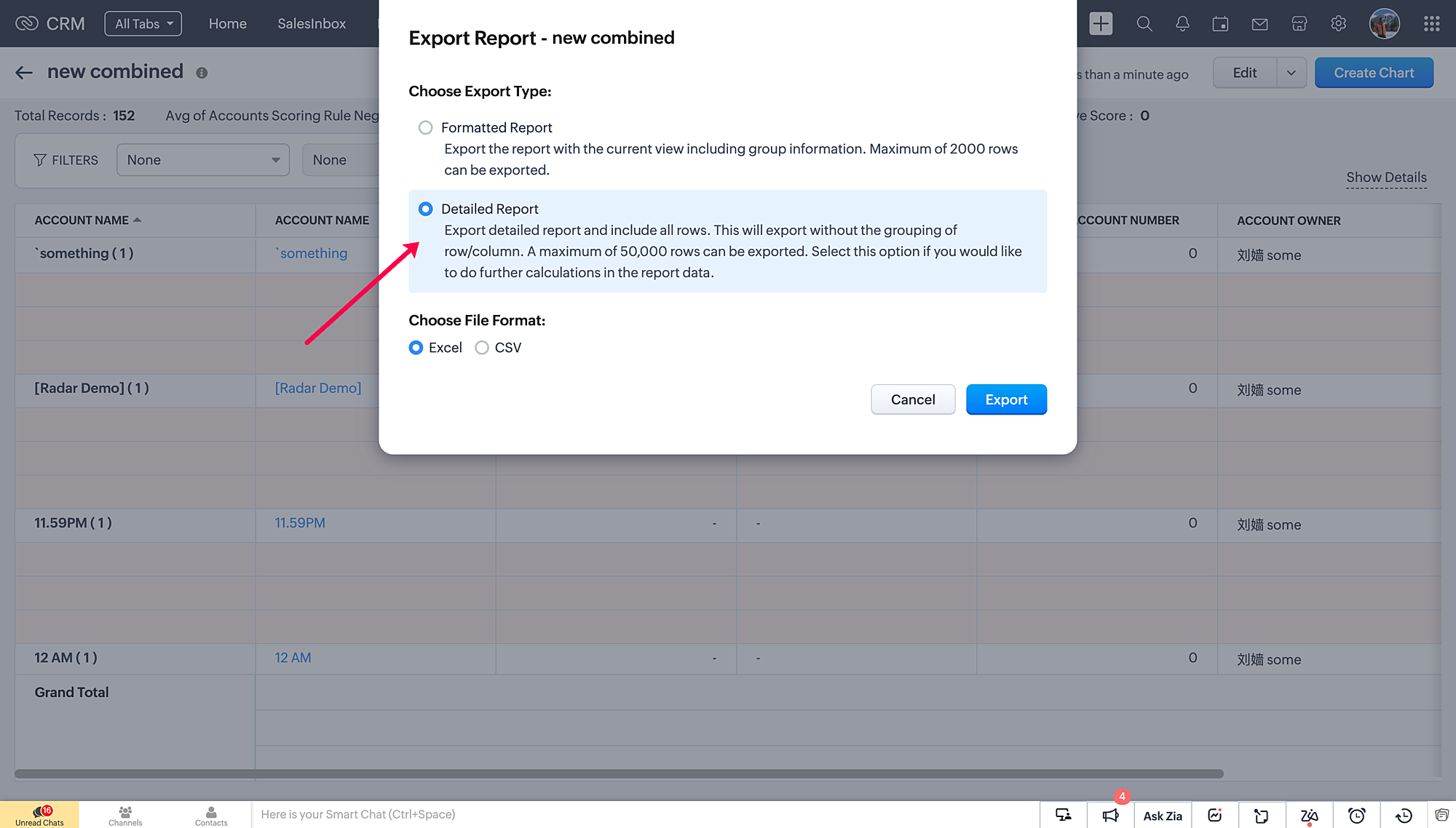Viewport: 1456px width, 828px height.
Task: Click the search magnifier icon
Action: pyautogui.click(x=1144, y=24)
